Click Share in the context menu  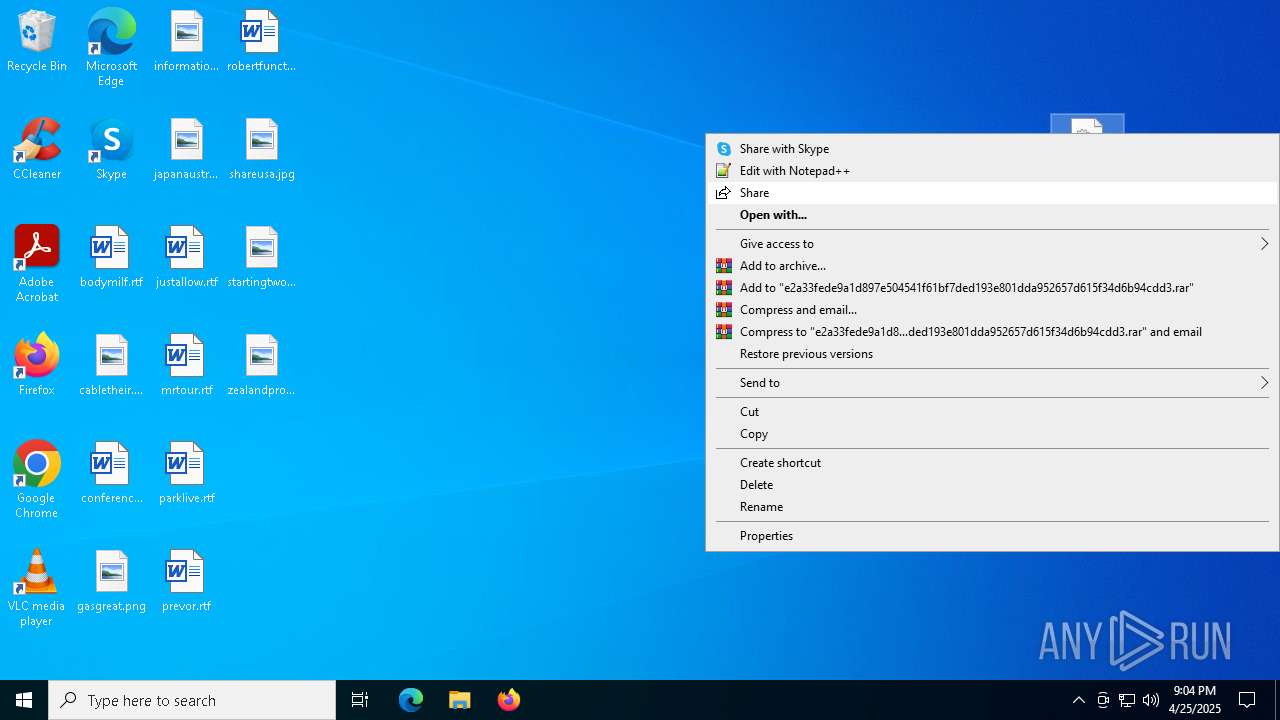point(992,193)
